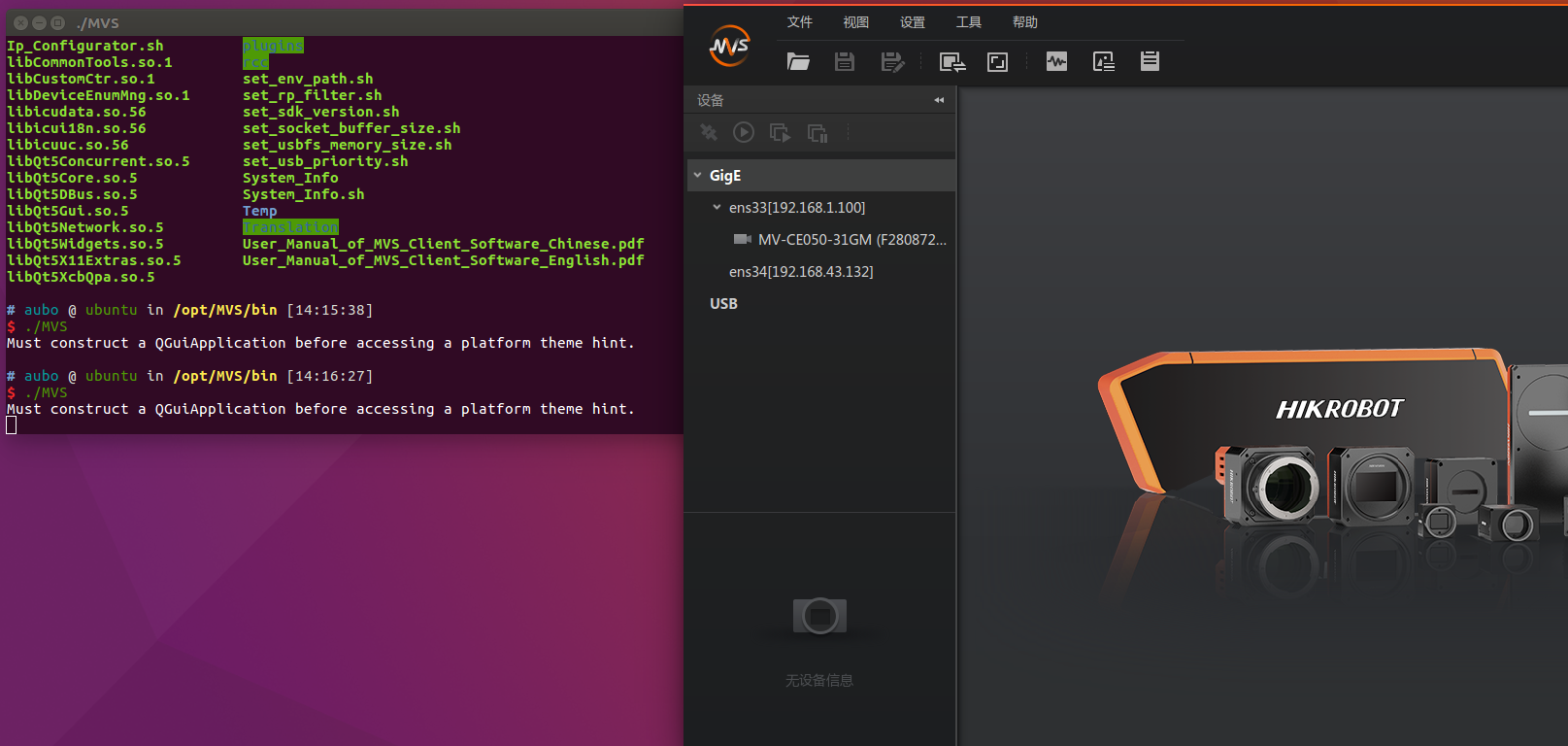The height and width of the screenshot is (746, 1568).
Task: Click the batch stop acquisition icon
Action: (817, 132)
